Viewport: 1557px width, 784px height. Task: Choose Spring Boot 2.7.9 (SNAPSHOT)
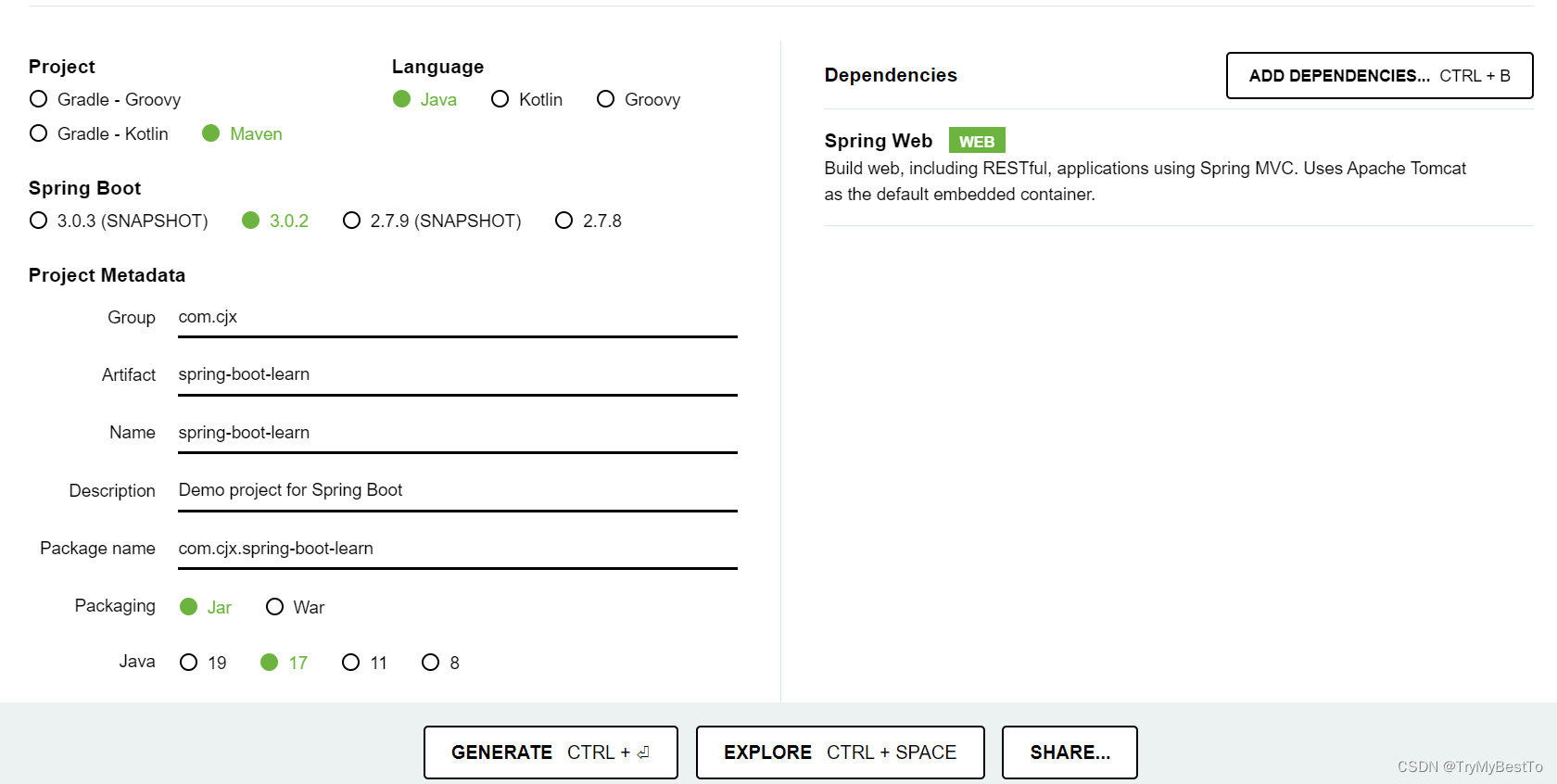432,221
